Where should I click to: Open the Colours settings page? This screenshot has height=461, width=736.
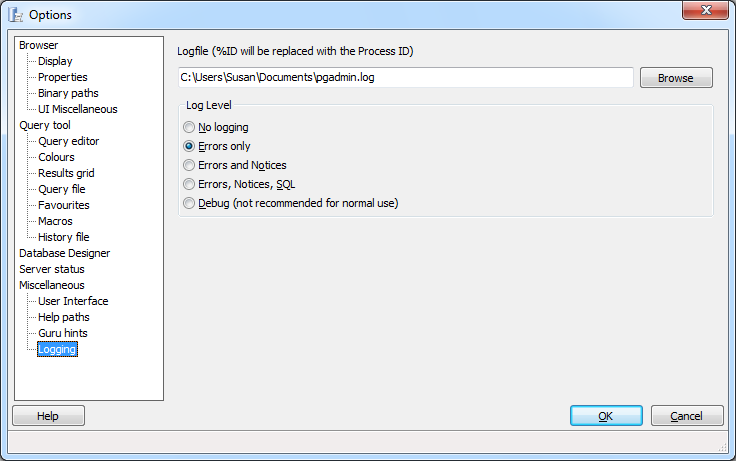pos(56,157)
